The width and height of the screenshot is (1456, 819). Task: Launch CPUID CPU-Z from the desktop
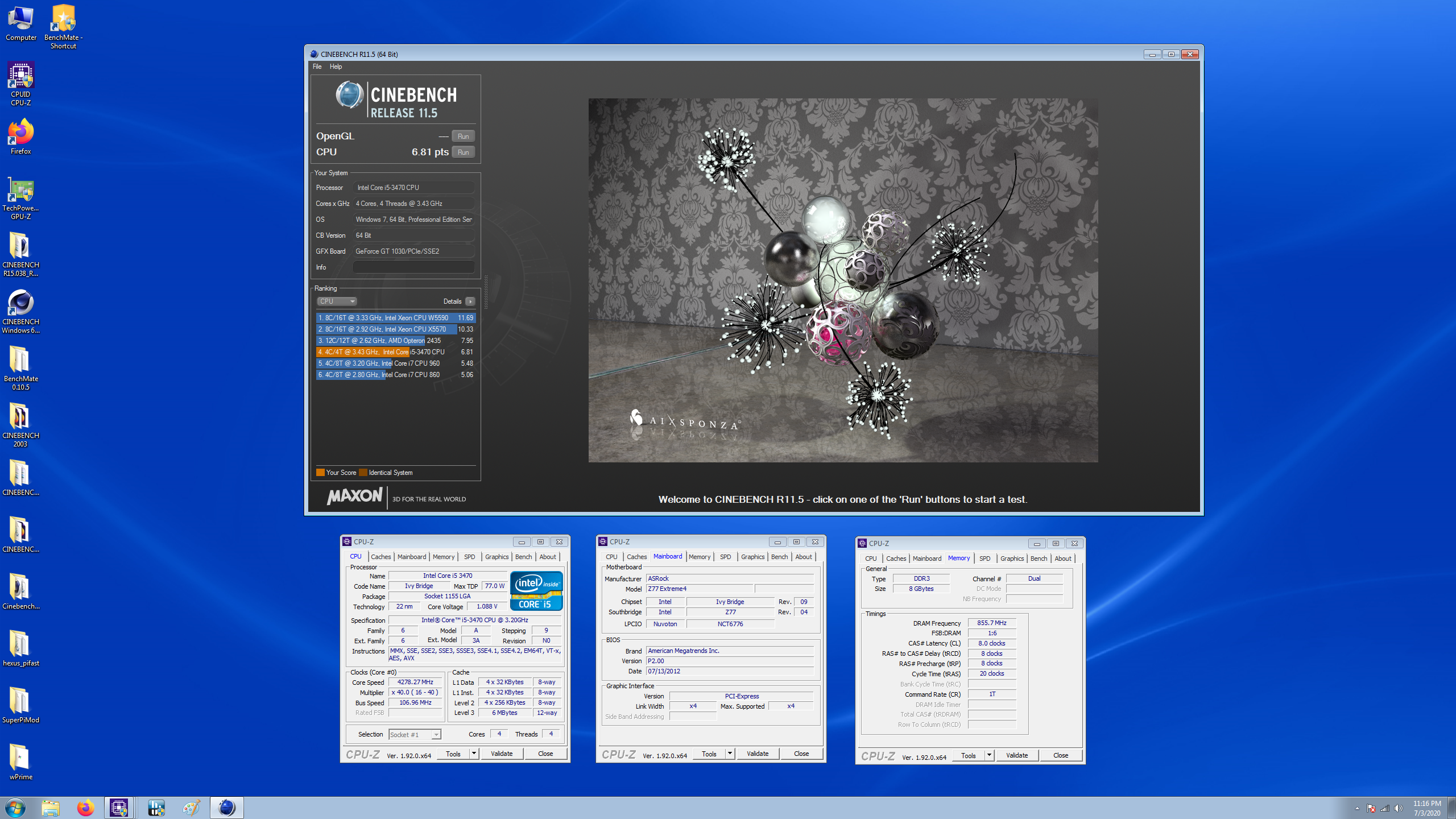pyautogui.click(x=21, y=84)
